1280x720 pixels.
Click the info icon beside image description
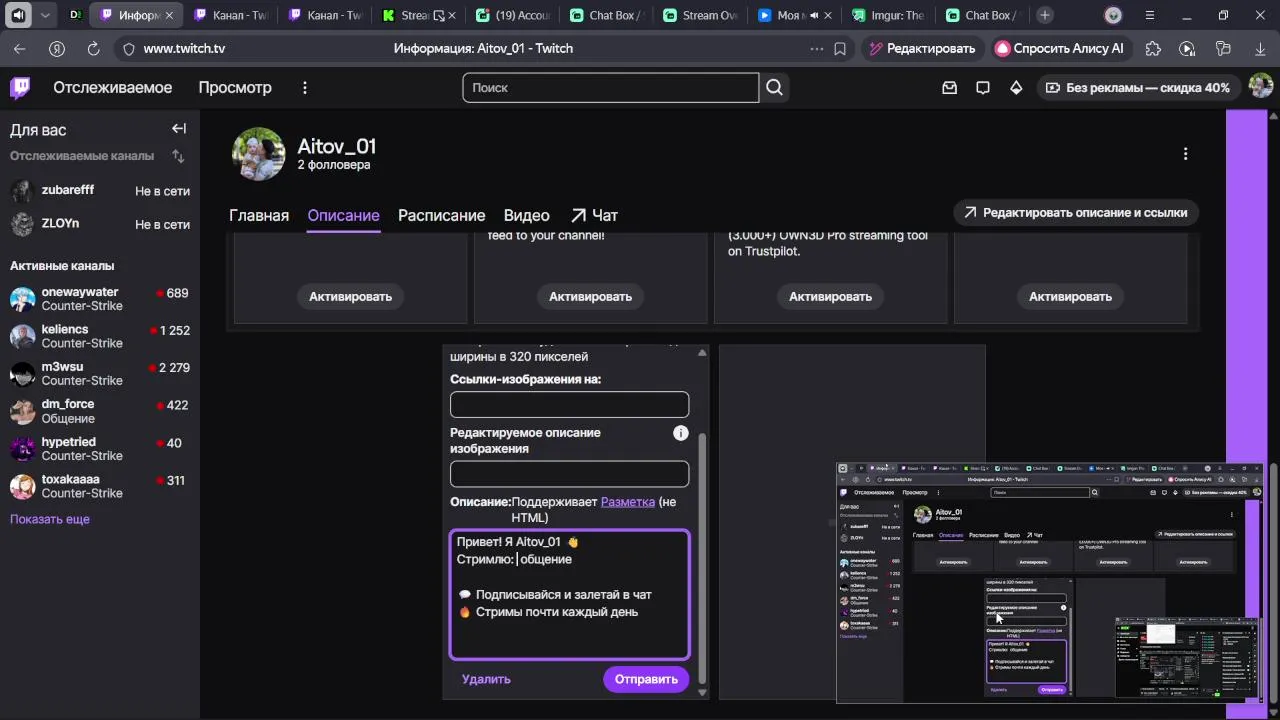(681, 433)
